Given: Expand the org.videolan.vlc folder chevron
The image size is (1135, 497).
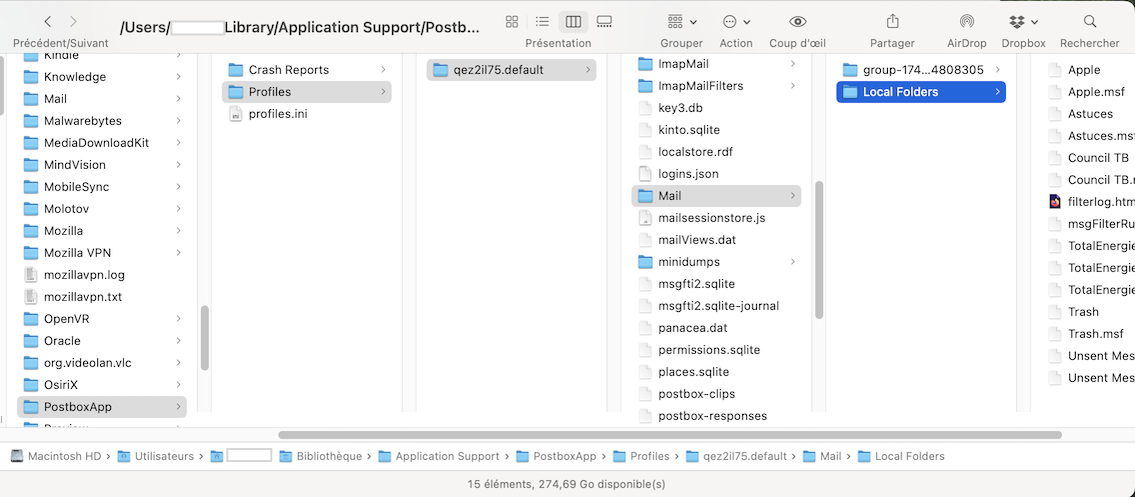Looking at the screenshot, I should pyautogui.click(x=178, y=362).
